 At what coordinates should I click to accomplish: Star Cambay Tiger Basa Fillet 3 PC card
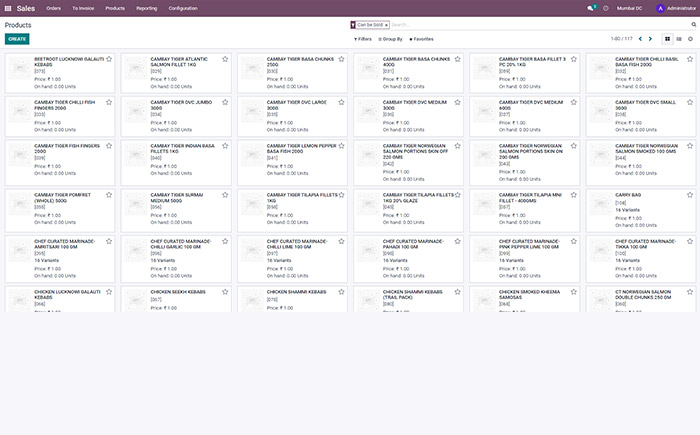(574, 59)
